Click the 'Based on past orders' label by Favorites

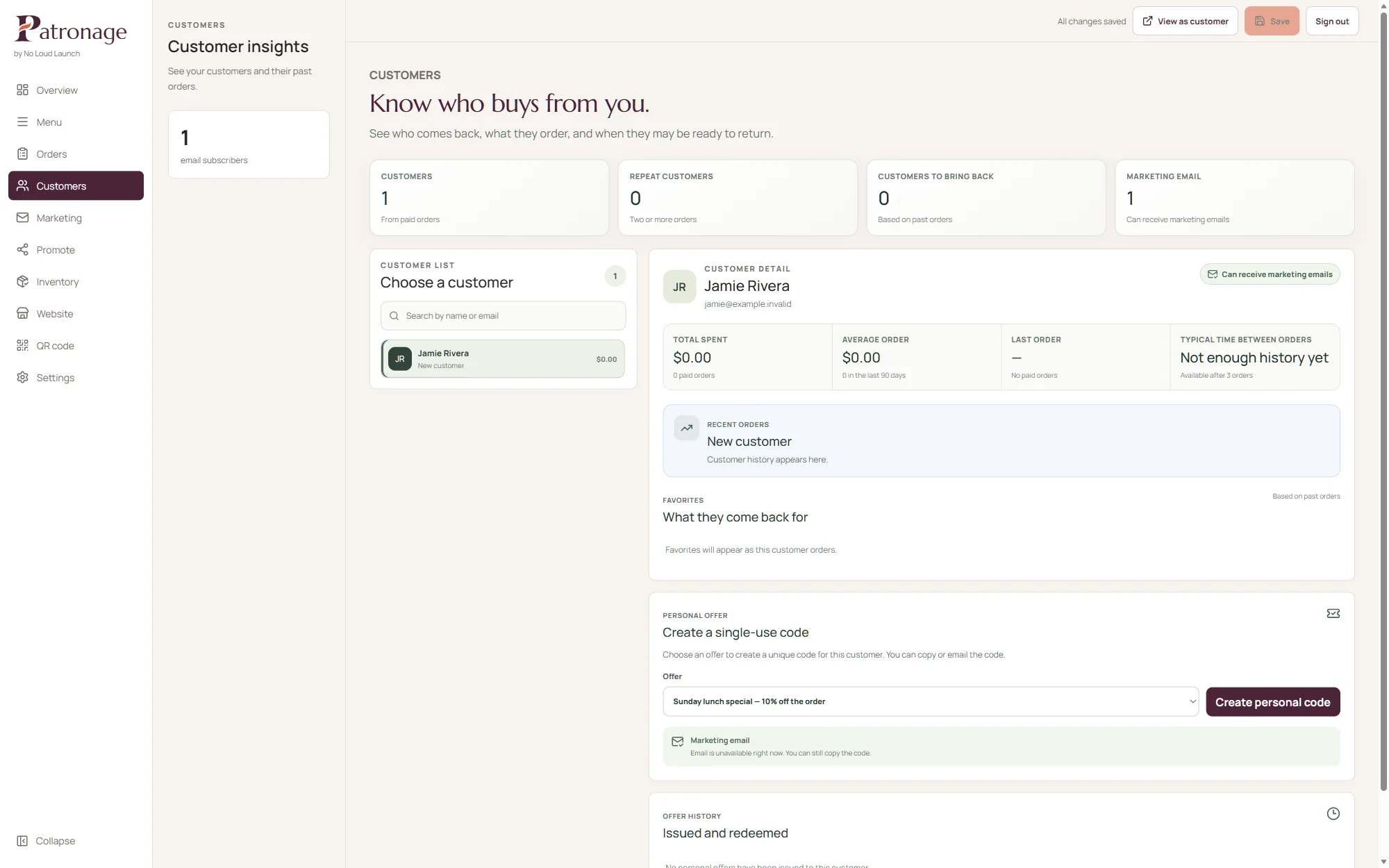1306,496
